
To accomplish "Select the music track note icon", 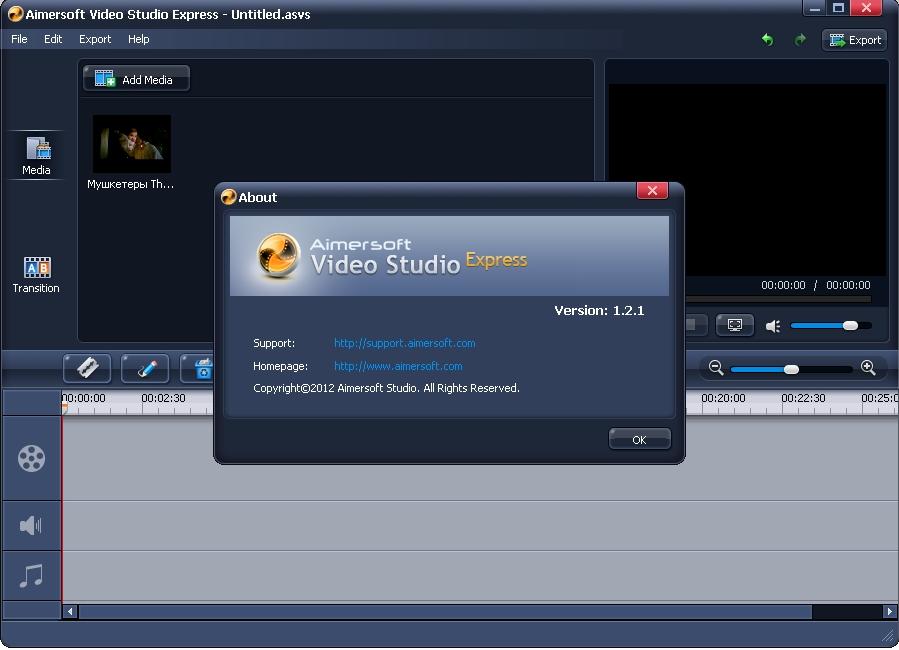I will click(x=31, y=575).
